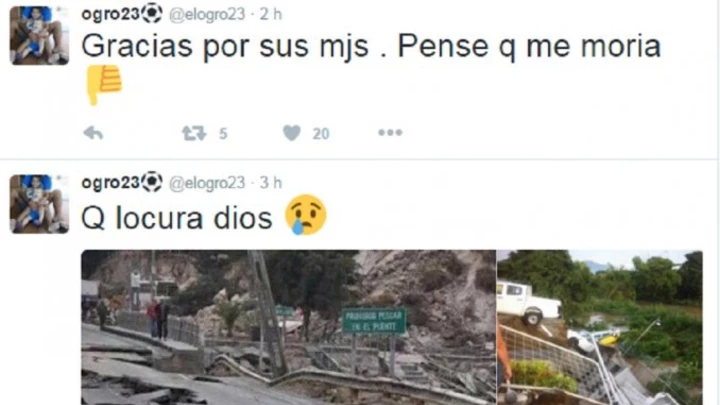
Task: Click the @elogro23 handle on the top tweet
Action: (x=207, y=15)
